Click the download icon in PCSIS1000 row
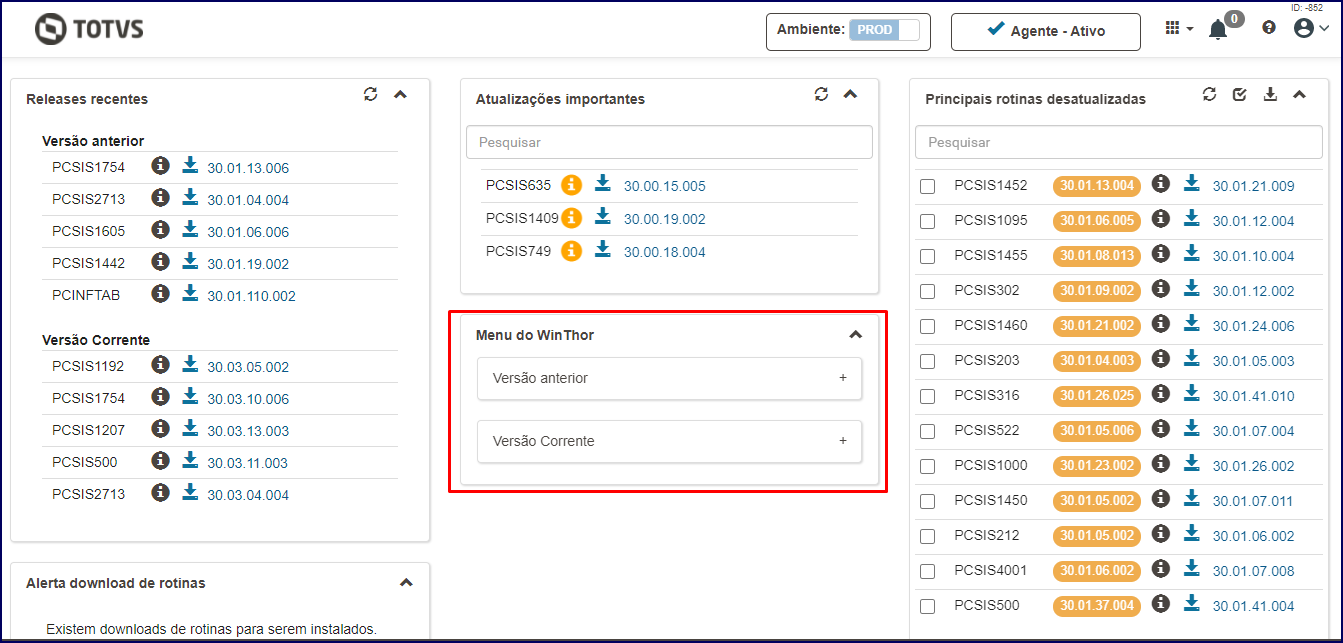This screenshot has height=643, width=1343. [x=1191, y=463]
